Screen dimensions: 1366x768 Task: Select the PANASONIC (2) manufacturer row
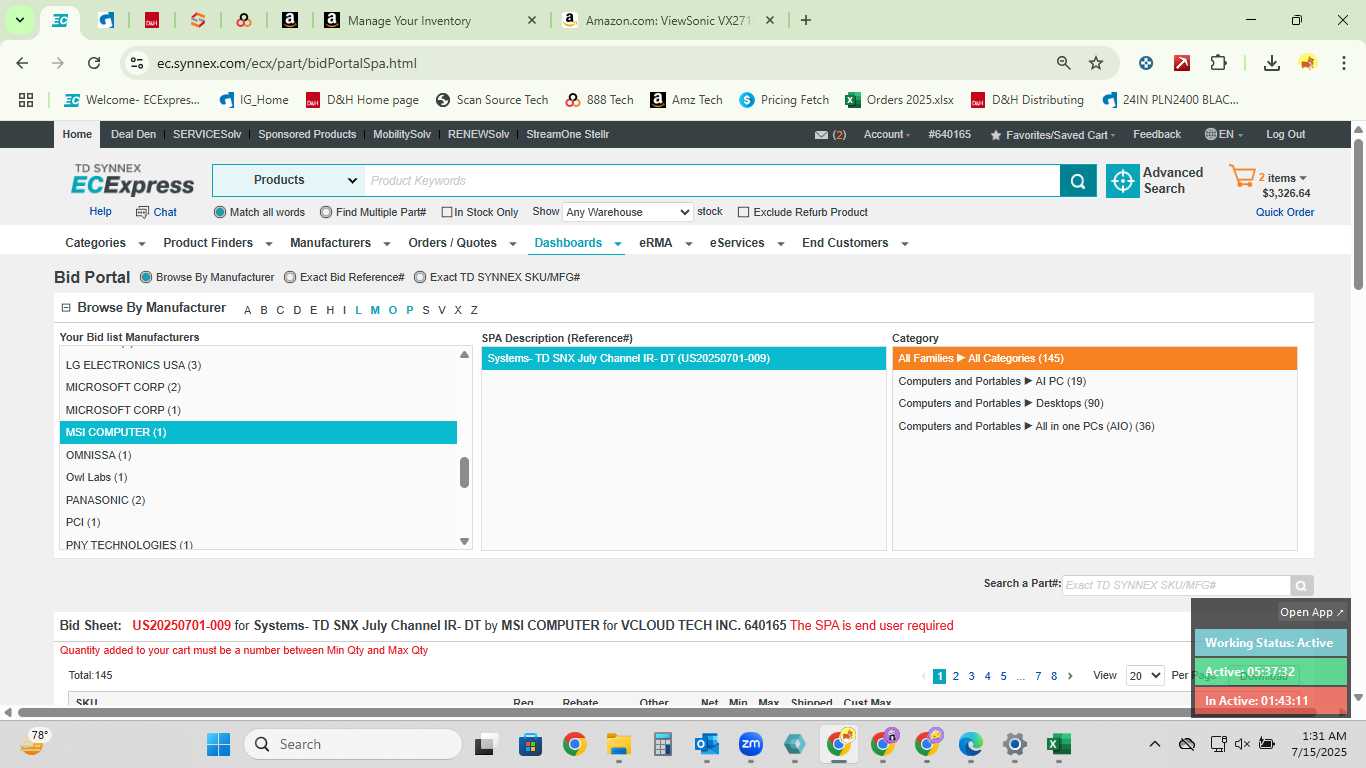(x=258, y=500)
